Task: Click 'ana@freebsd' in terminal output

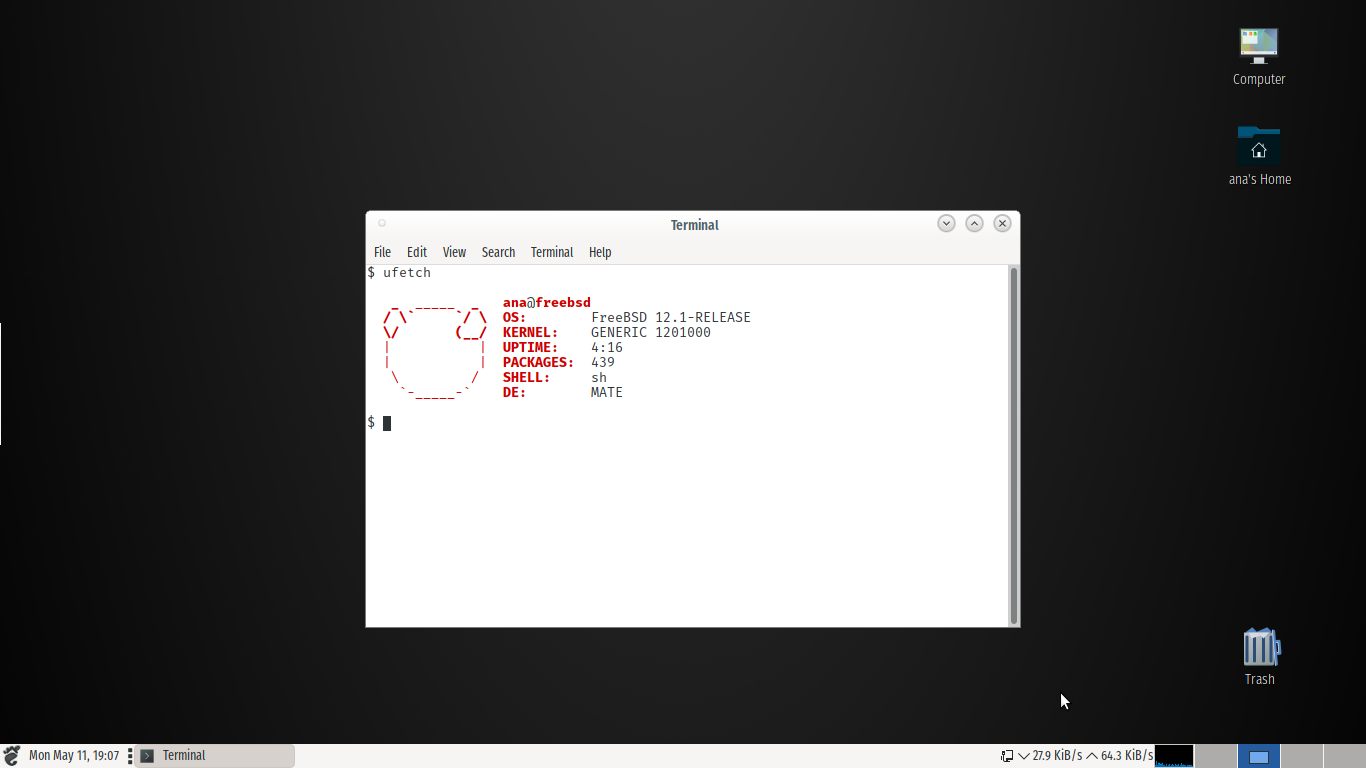Action: (x=547, y=302)
